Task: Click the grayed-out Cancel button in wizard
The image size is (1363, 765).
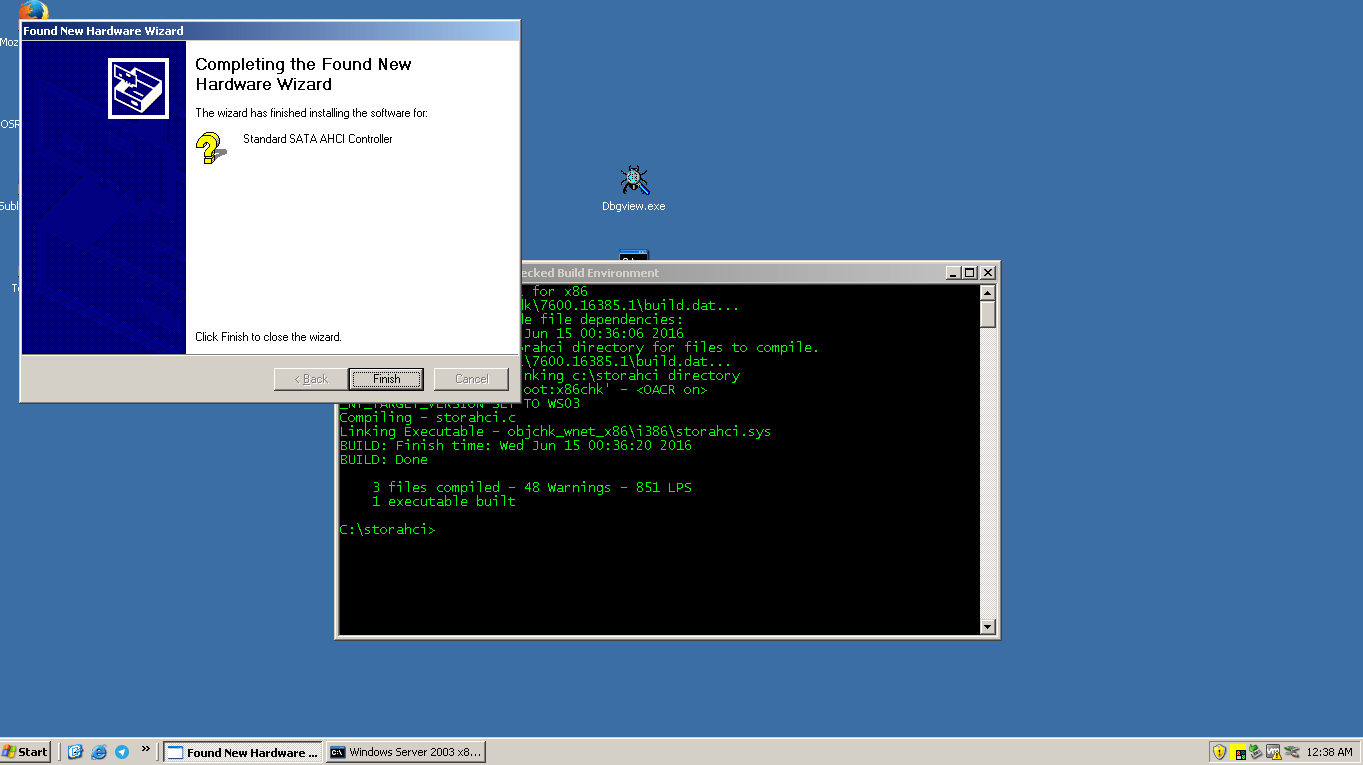Action: click(471, 379)
